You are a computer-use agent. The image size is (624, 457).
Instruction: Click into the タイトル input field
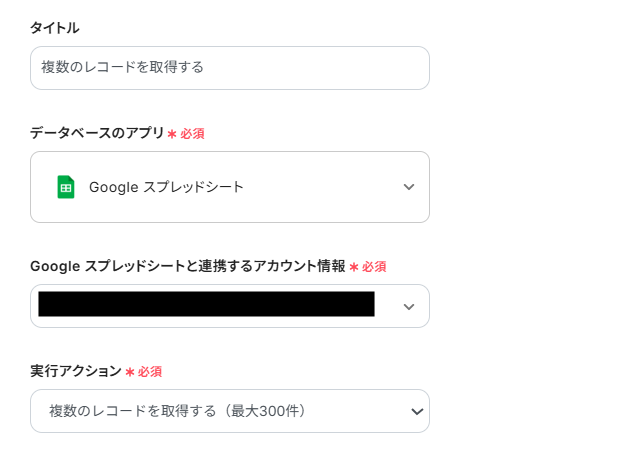[x=300, y=68]
